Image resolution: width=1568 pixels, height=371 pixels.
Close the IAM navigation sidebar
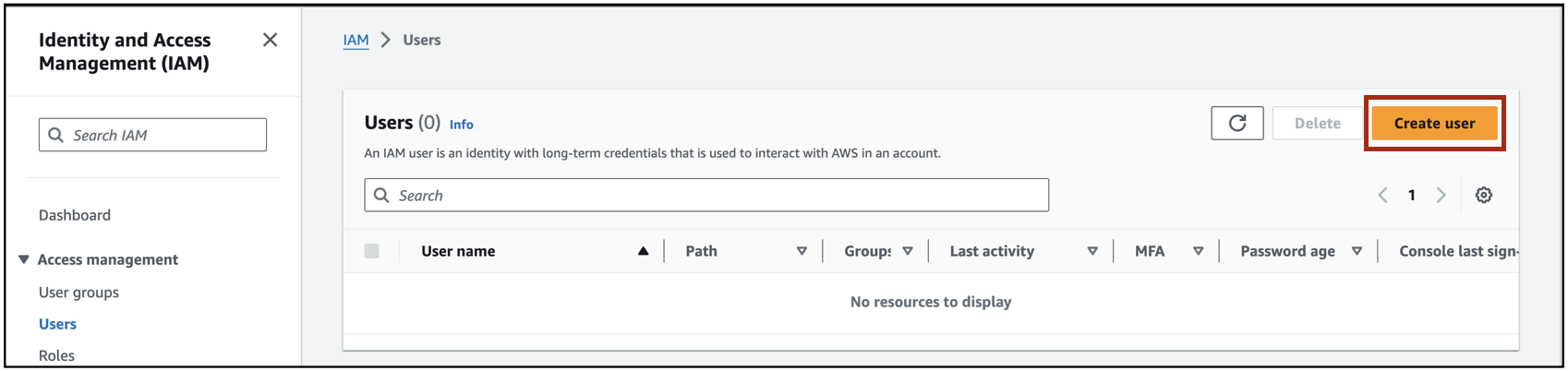point(270,40)
